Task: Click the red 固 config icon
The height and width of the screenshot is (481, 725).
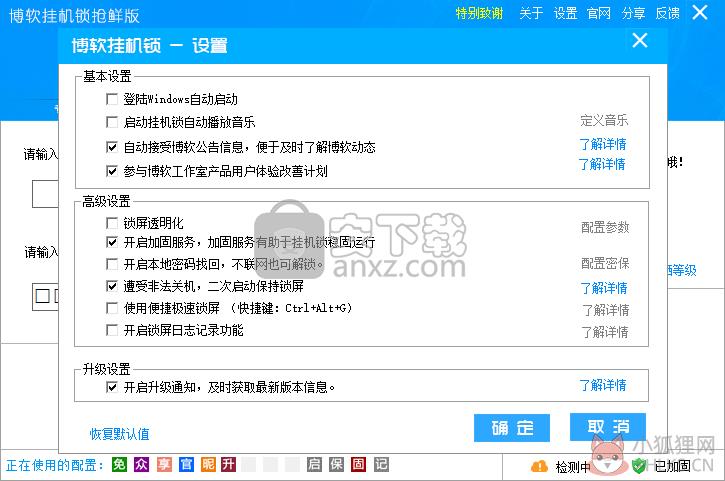Action: click(x=358, y=464)
